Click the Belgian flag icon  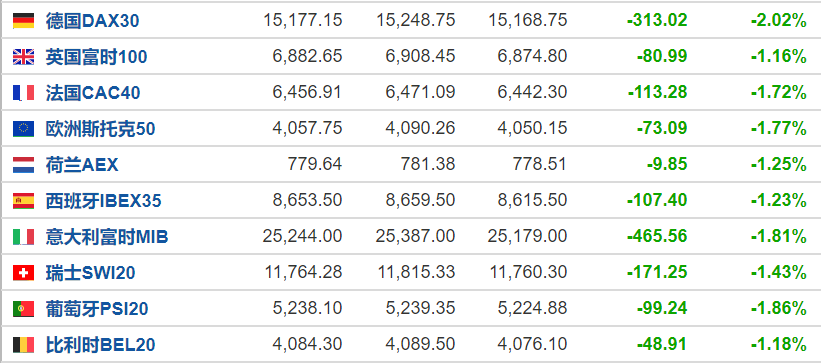(x=24, y=345)
